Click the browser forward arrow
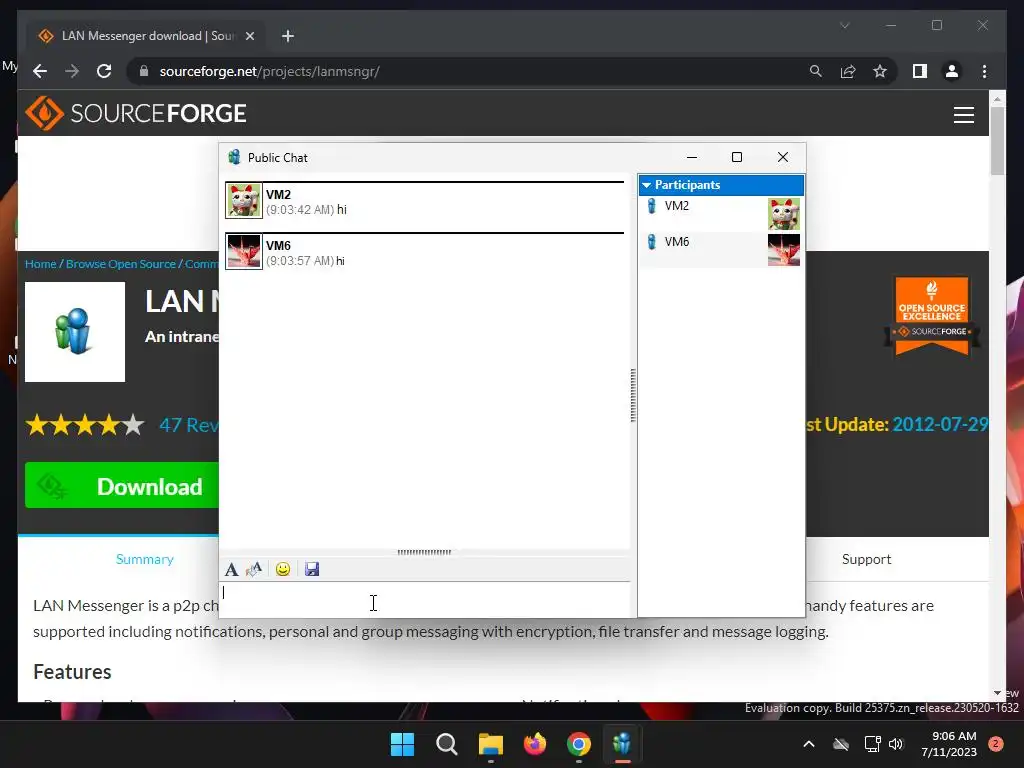 [x=72, y=71]
